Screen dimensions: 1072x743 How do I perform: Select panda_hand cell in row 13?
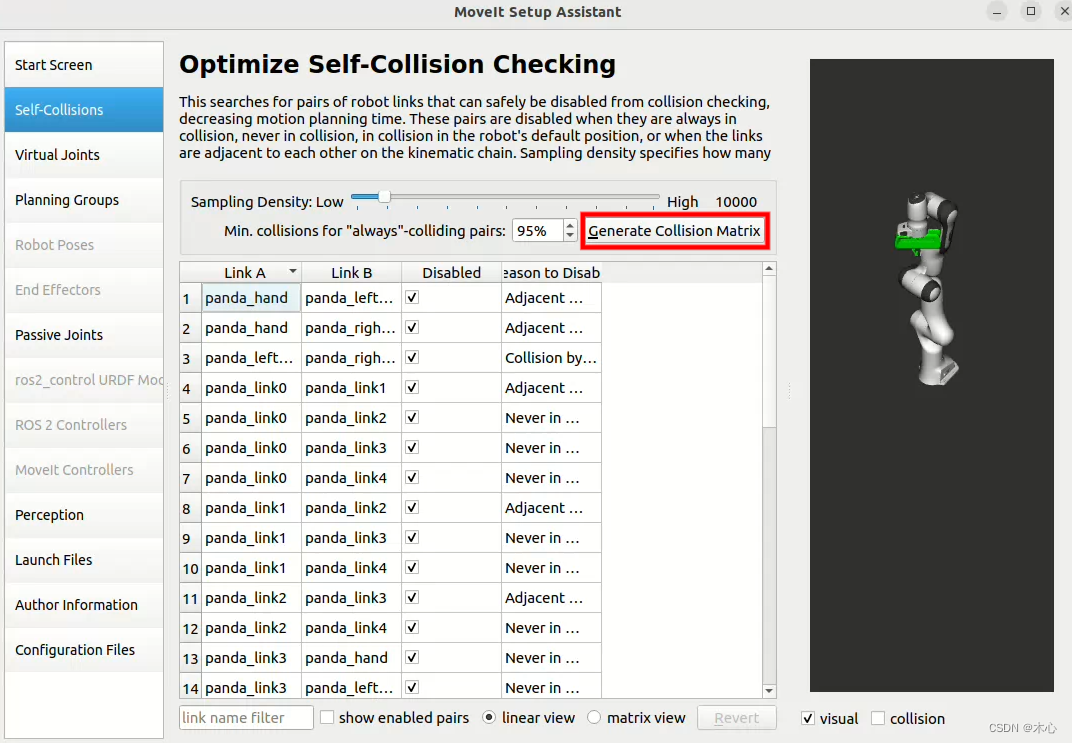coord(351,659)
